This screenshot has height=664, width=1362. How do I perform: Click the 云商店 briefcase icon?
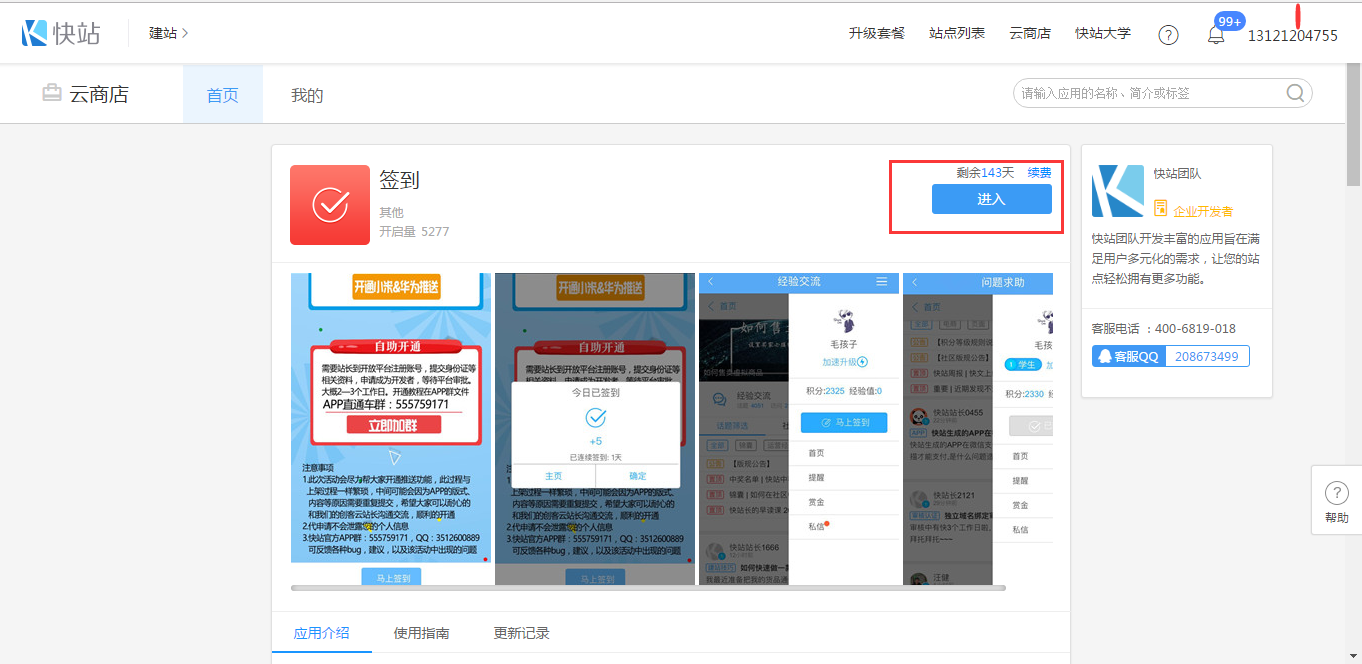pyautogui.click(x=52, y=94)
